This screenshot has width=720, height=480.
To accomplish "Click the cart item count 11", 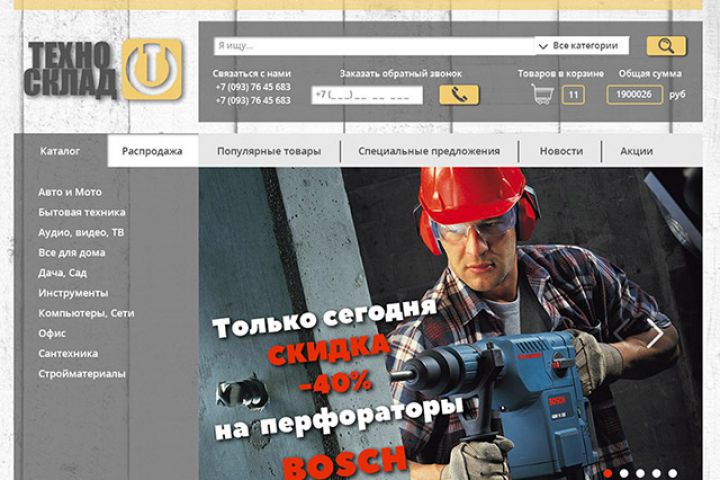I will click(x=573, y=95).
